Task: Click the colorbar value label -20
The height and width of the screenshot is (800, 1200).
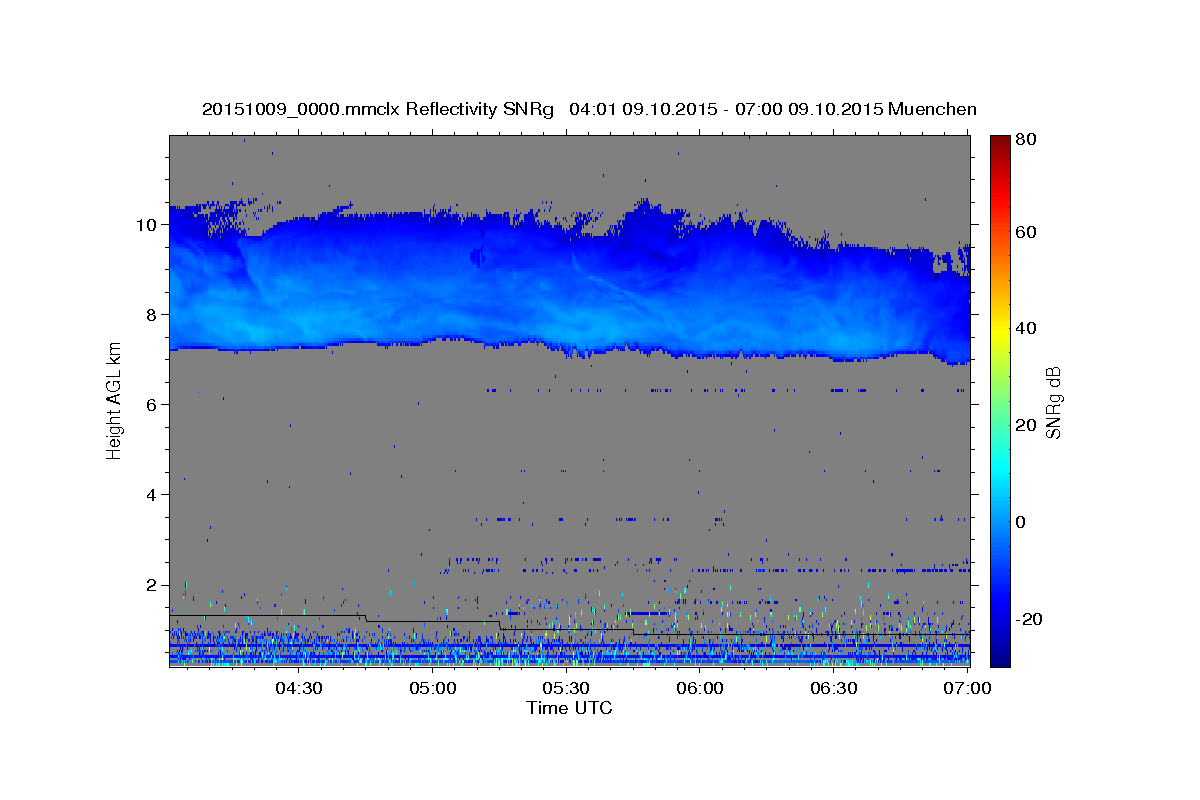Action: tap(1030, 620)
